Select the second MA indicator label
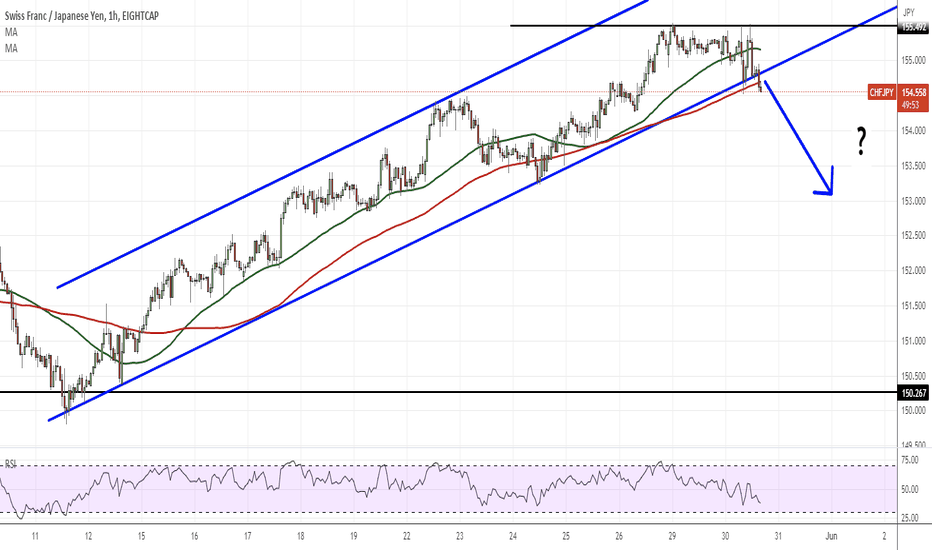932x550 pixels. click(11, 49)
